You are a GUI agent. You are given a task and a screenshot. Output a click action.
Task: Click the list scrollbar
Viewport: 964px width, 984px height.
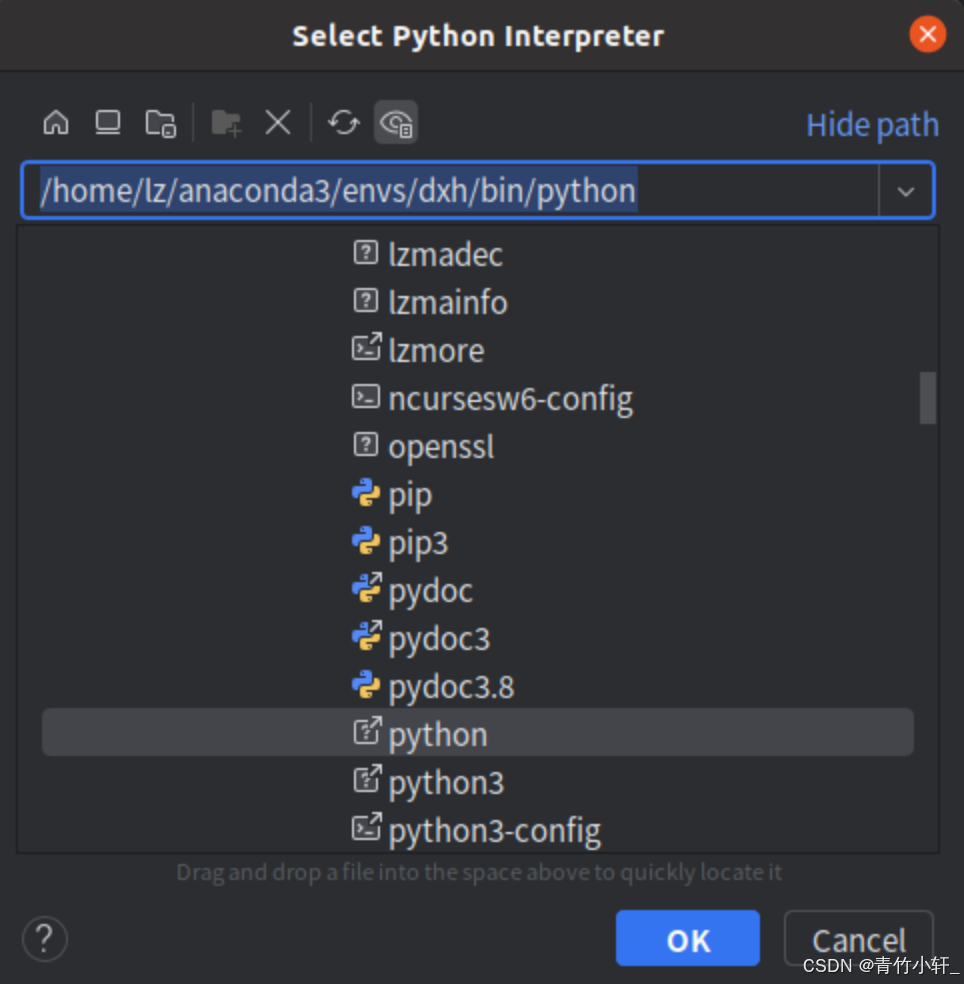[927, 398]
